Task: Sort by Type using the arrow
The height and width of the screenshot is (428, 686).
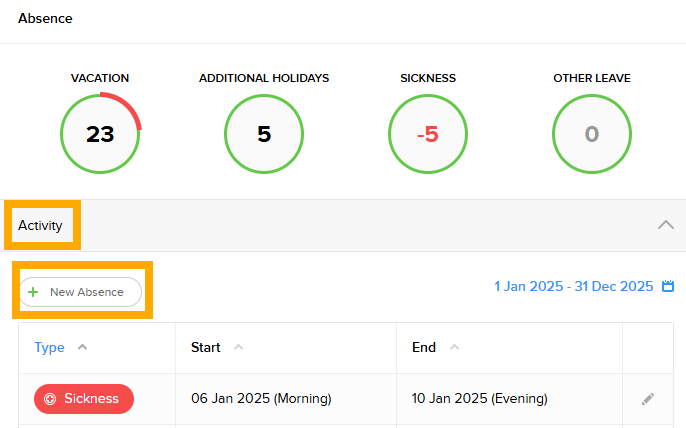Action: click(82, 348)
